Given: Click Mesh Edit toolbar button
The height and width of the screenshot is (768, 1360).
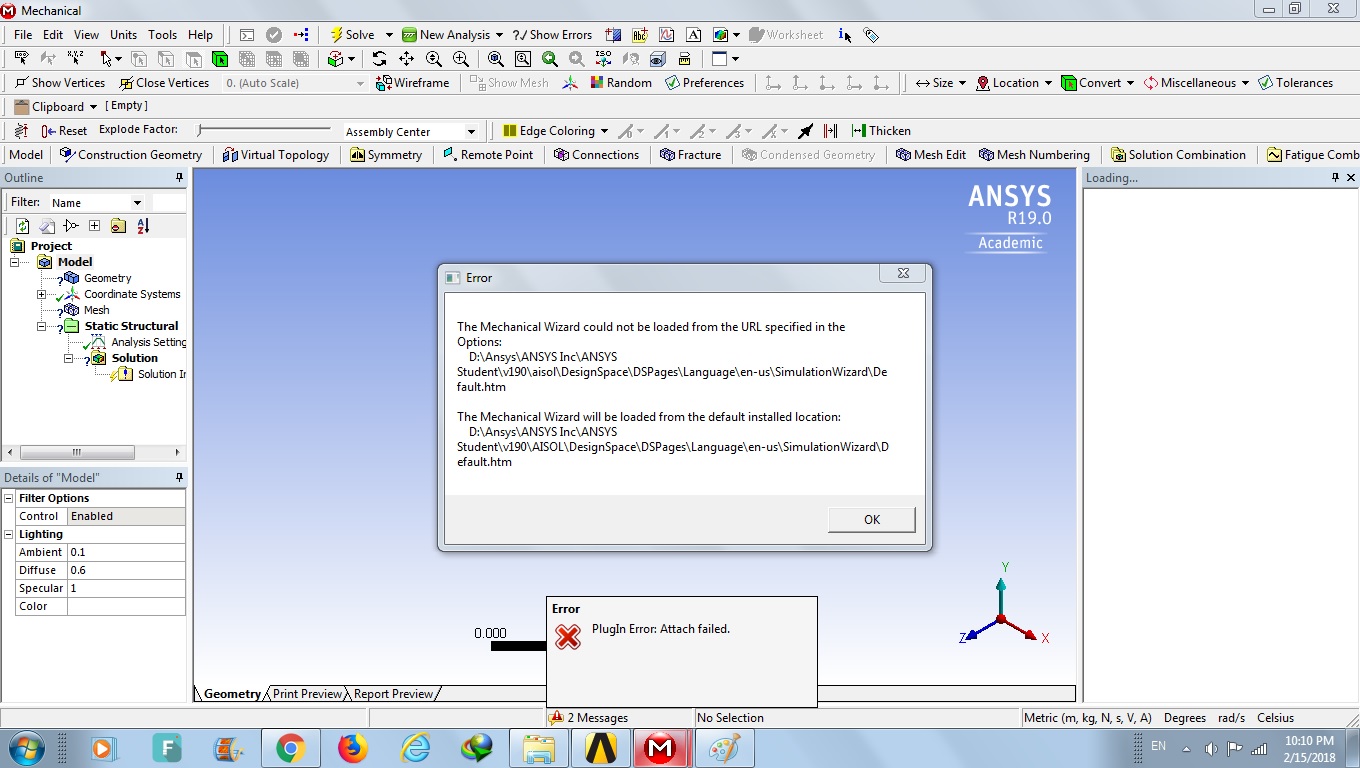Looking at the screenshot, I should coord(931,155).
